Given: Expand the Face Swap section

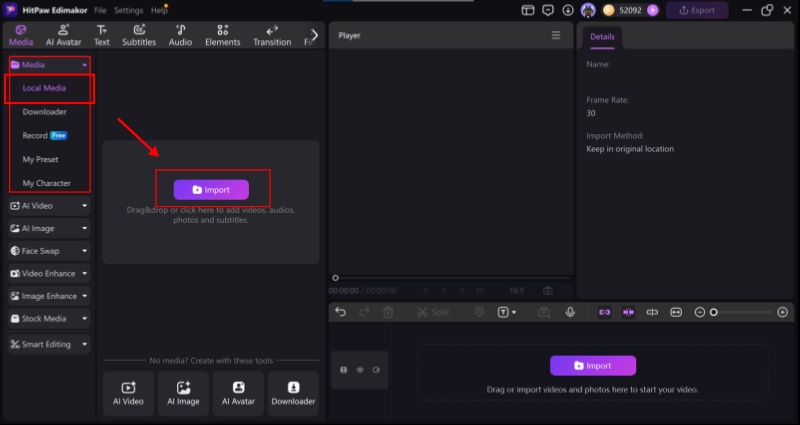Looking at the screenshot, I should tap(49, 251).
